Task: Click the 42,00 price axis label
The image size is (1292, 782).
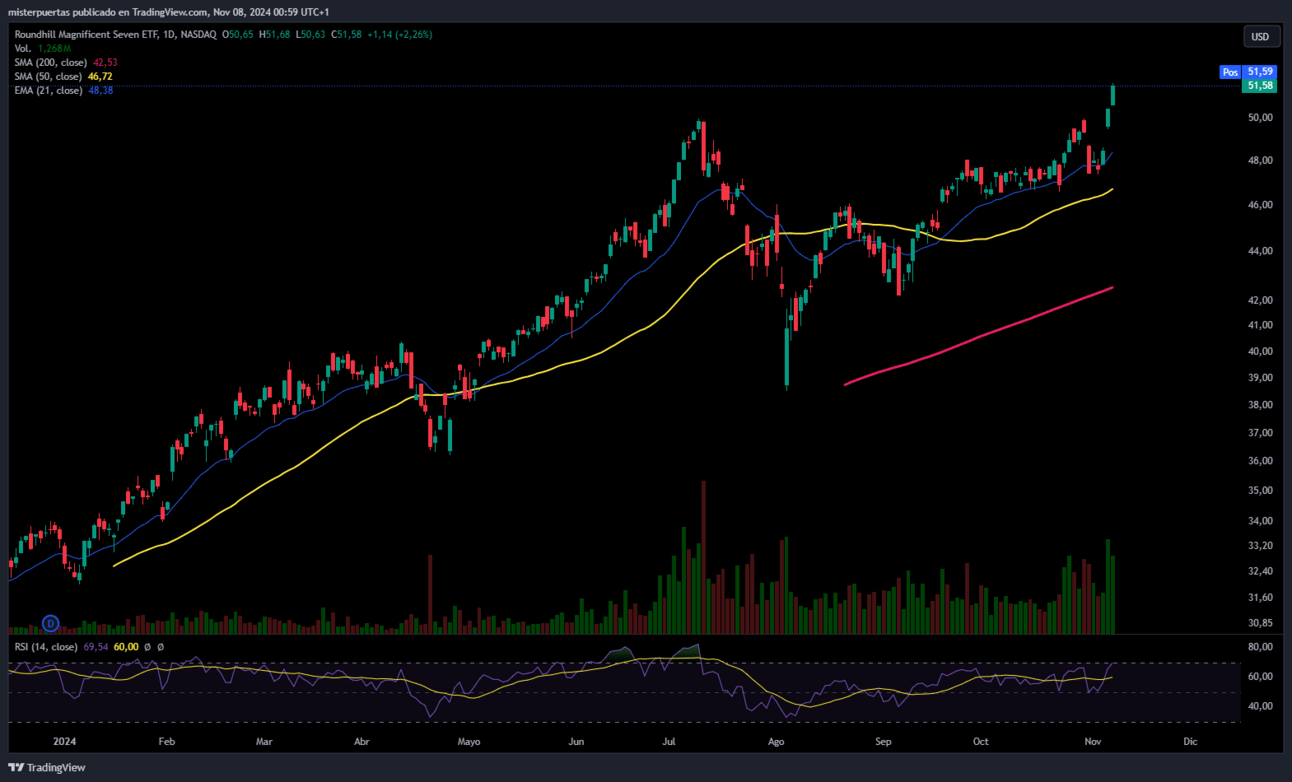Action: [x=1260, y=300]
